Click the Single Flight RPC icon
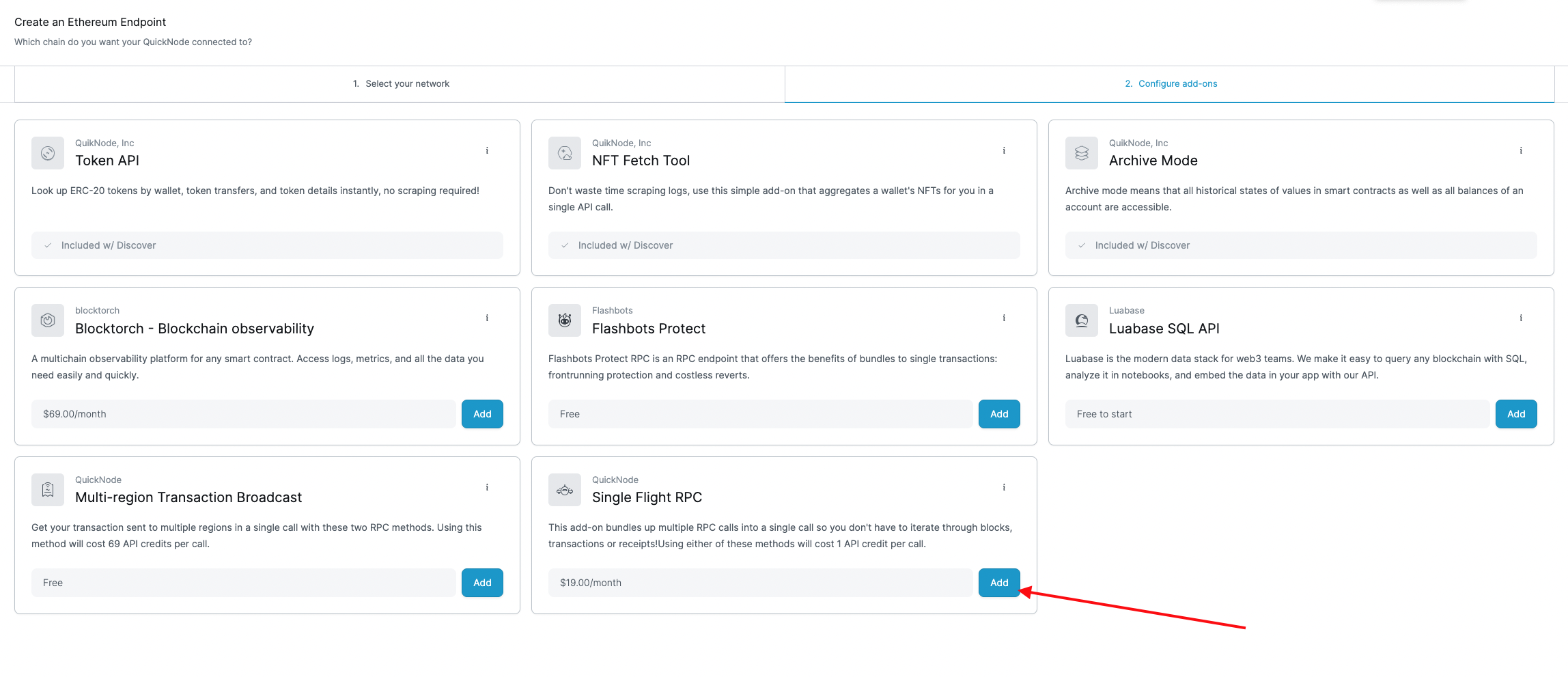Image resolution: width=1568 pixels, height=677 pixels. 565,490
